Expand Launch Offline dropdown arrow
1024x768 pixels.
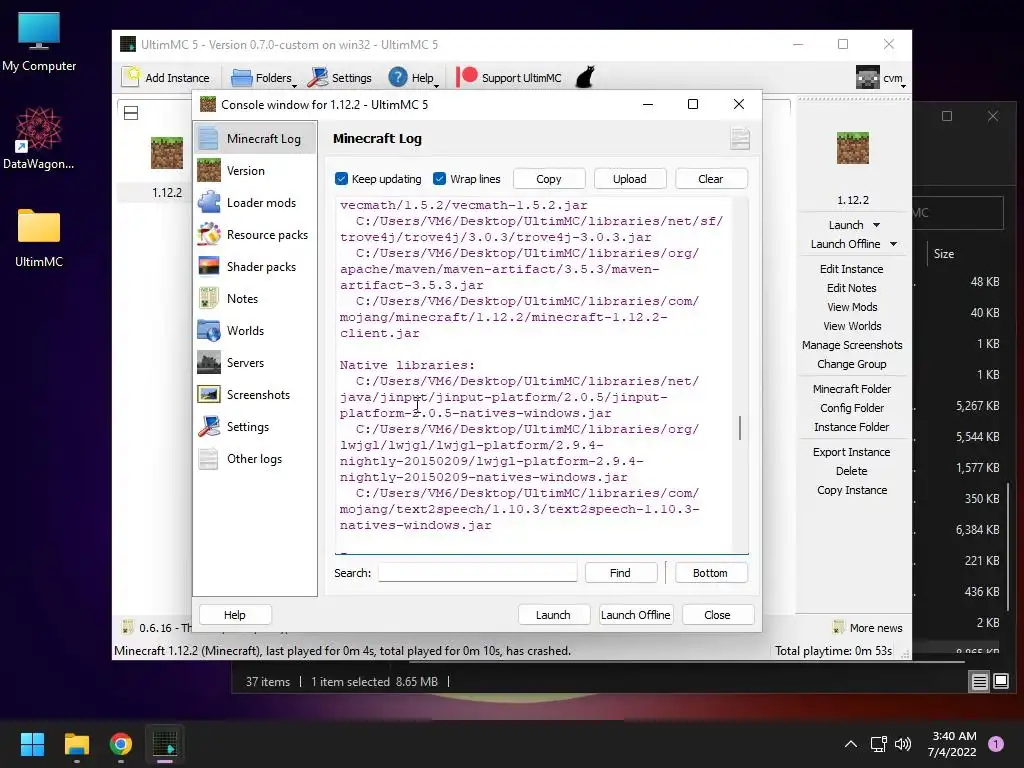tap(893, 244)
